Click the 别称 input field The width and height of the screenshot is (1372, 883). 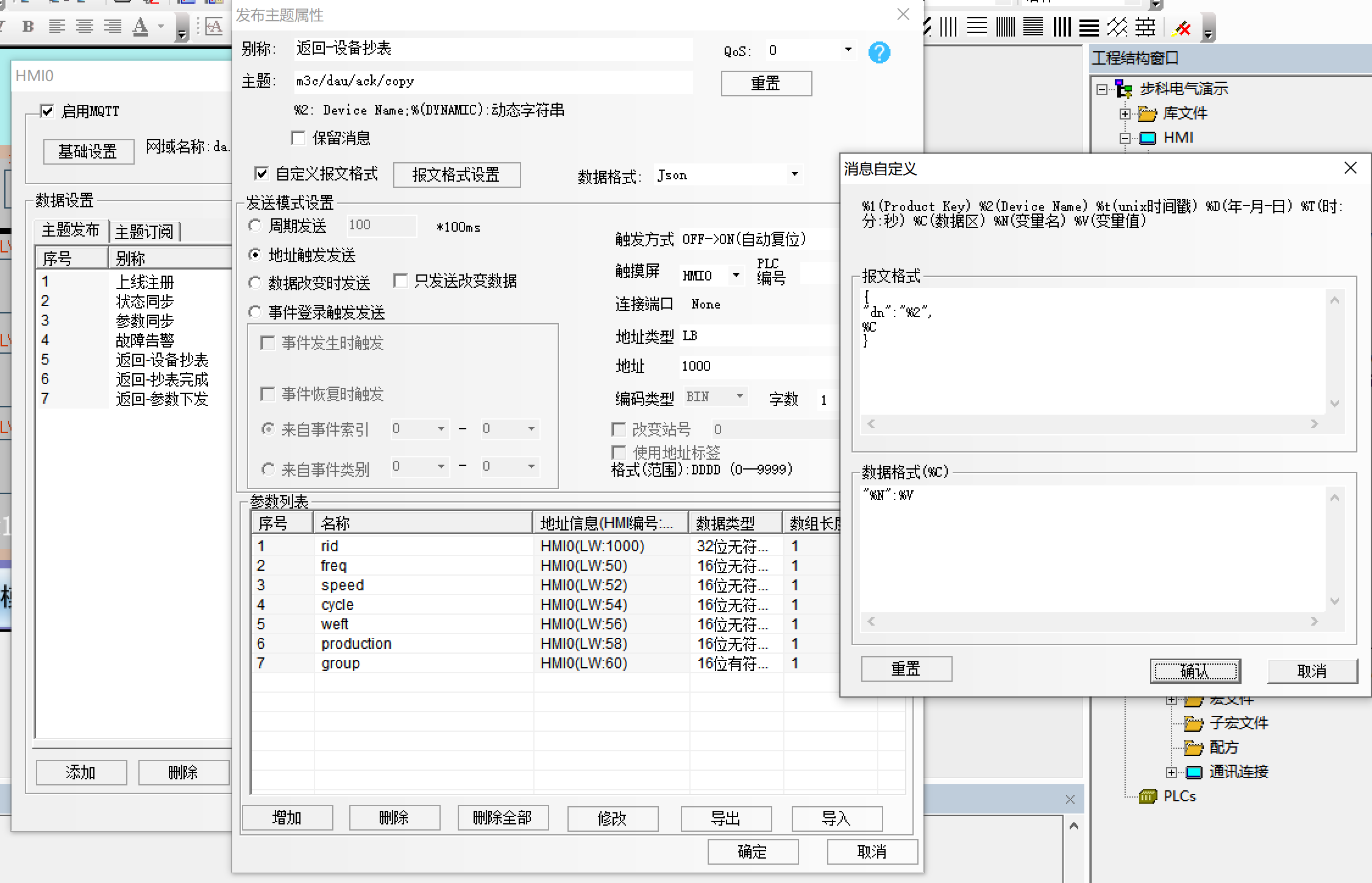pos(493,49)
